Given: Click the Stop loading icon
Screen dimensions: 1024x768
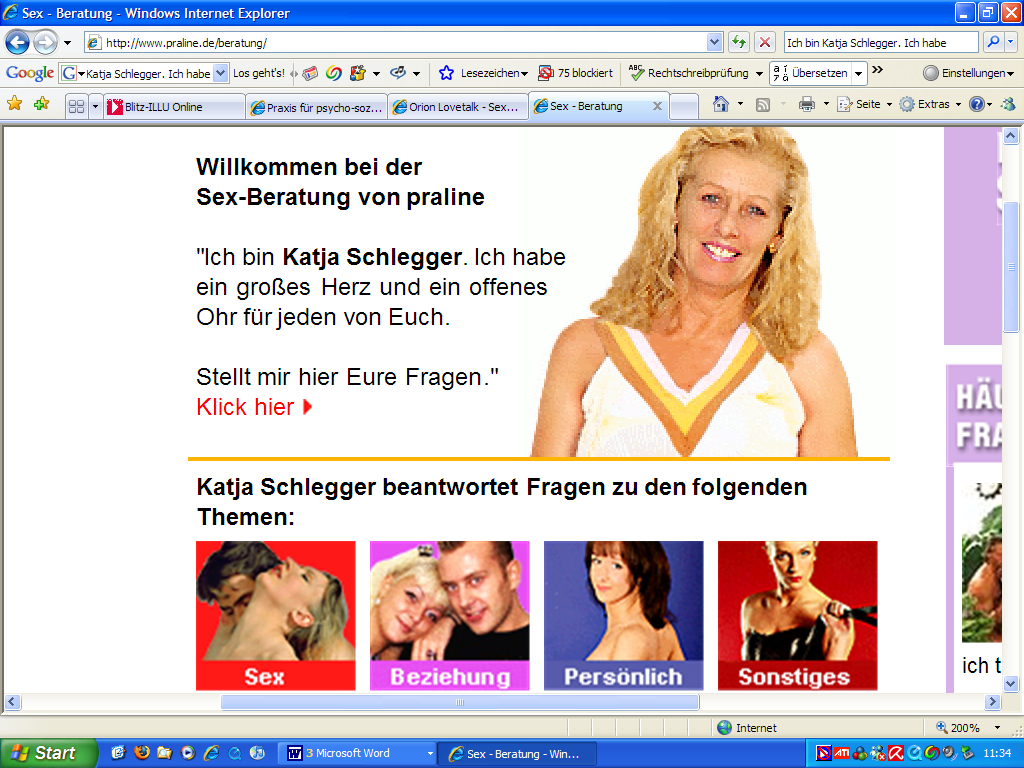Looking at the screenshot, I should click(x=765, y=42).
